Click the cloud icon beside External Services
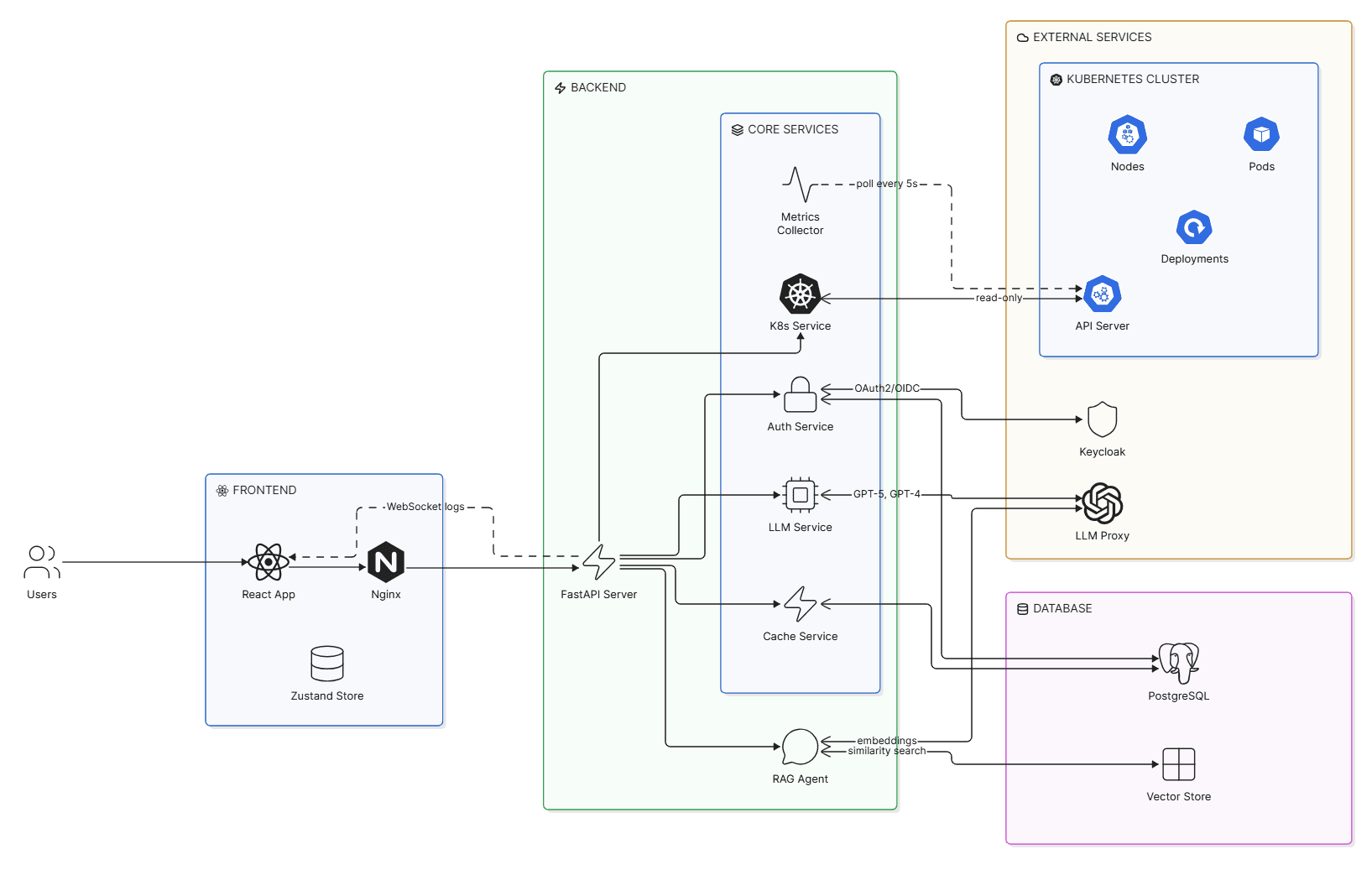The height and width of the screenshot is (875, 1372). (x=1022, y=38)
